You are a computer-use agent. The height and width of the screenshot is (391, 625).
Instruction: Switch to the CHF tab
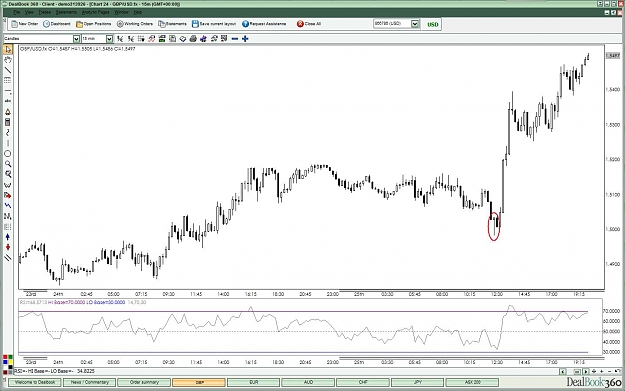click(363, 382)
